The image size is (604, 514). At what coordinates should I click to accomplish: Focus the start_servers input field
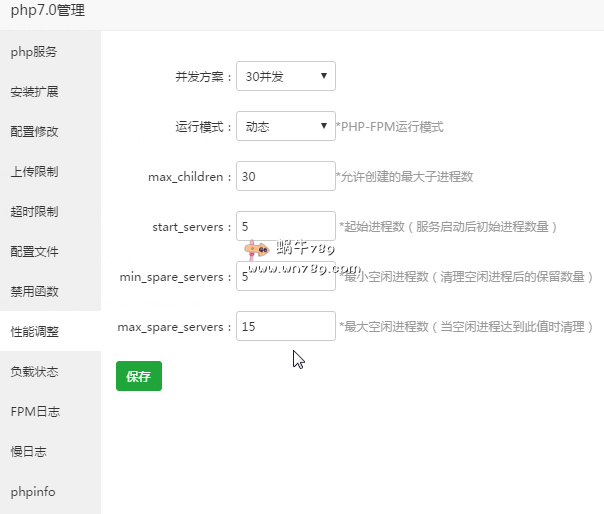point(285,226)
